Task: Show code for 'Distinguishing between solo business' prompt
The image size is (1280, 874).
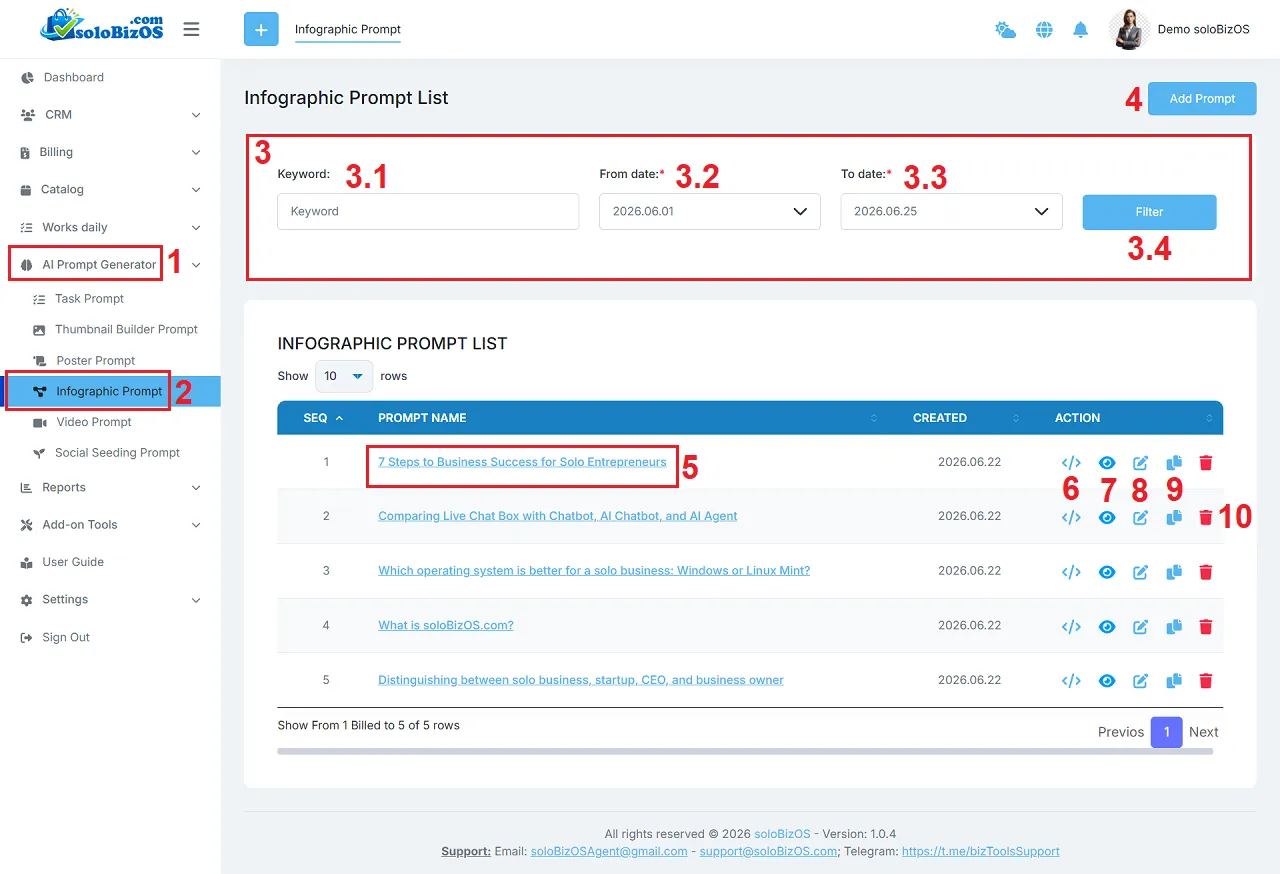Action: (1071, 681)
